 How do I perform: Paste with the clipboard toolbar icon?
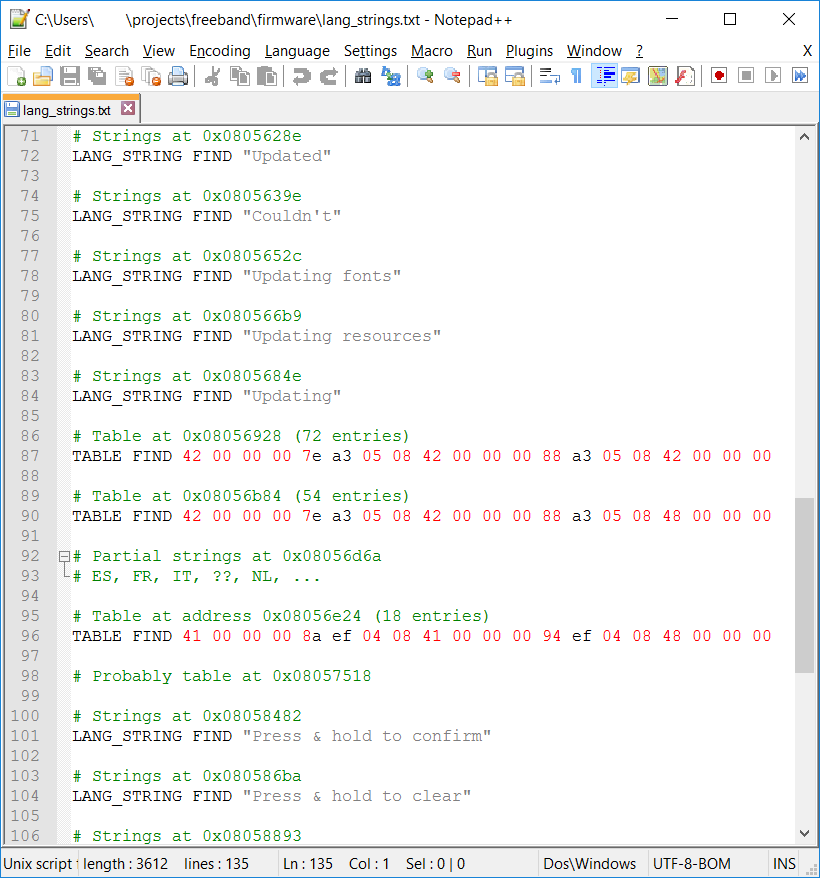(x=267, y=76)
